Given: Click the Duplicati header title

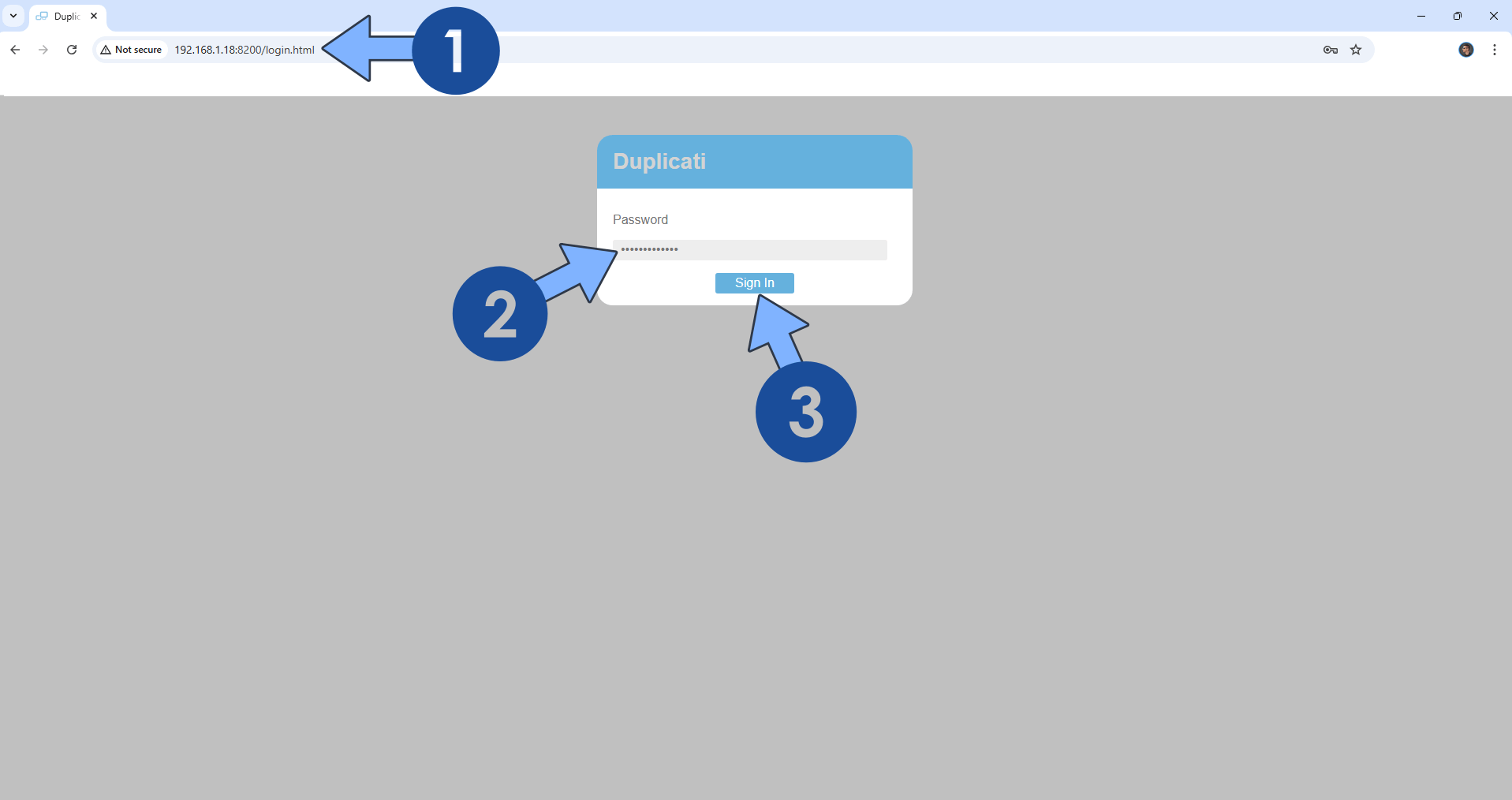Looking at the screenshot, I should point(659,162).
